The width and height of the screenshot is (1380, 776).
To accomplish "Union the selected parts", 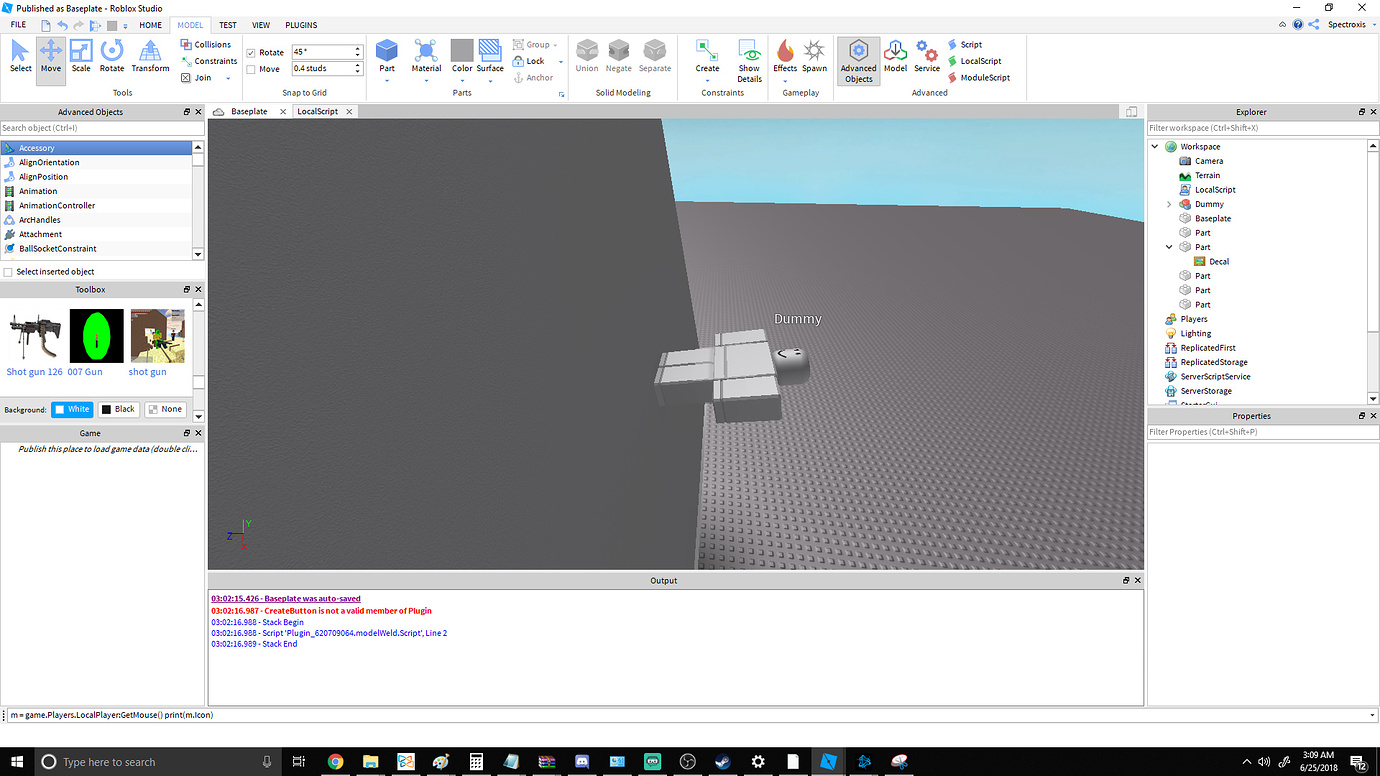I will 587,57.
